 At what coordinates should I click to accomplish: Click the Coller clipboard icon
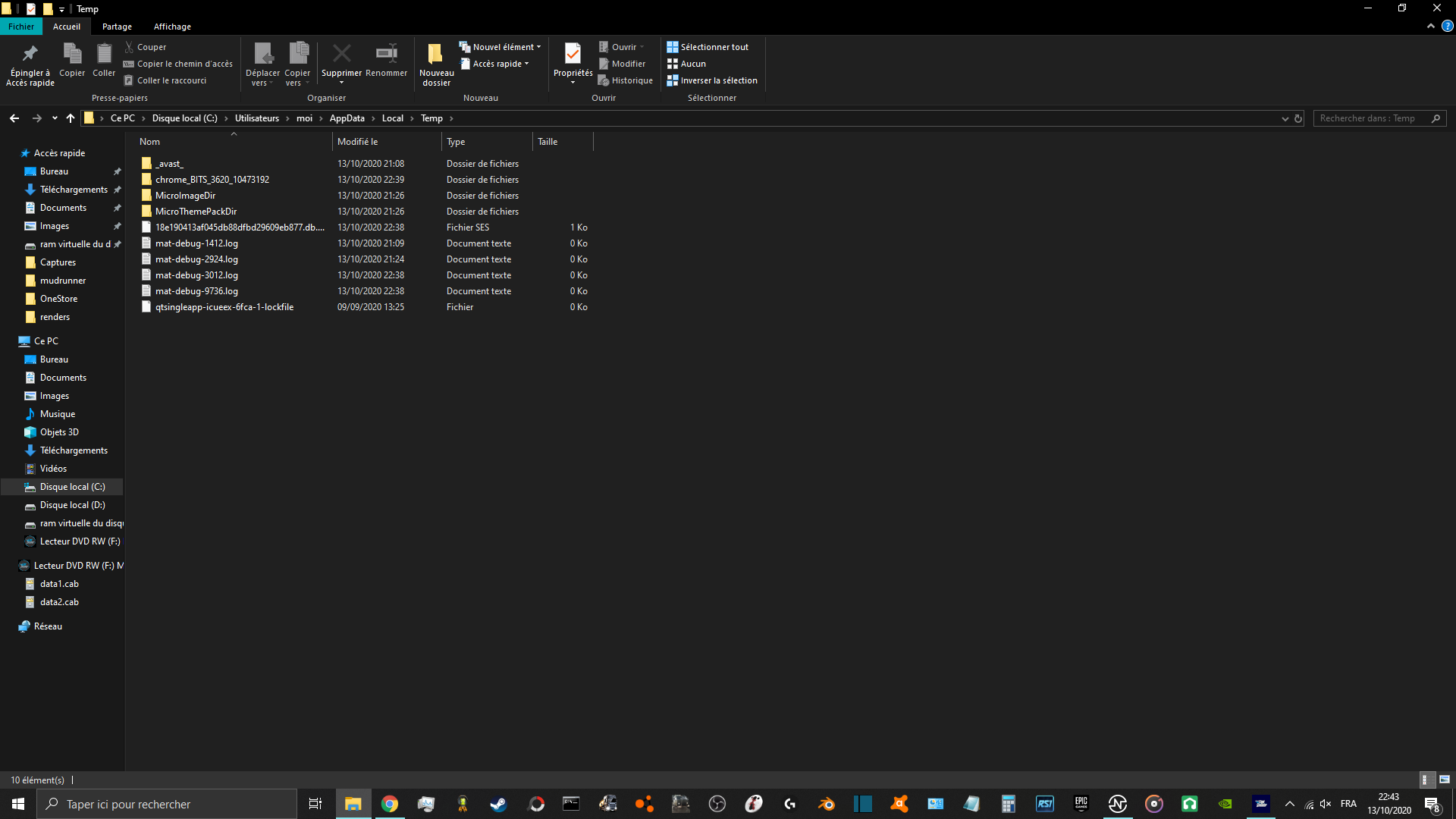pos(104,55)
